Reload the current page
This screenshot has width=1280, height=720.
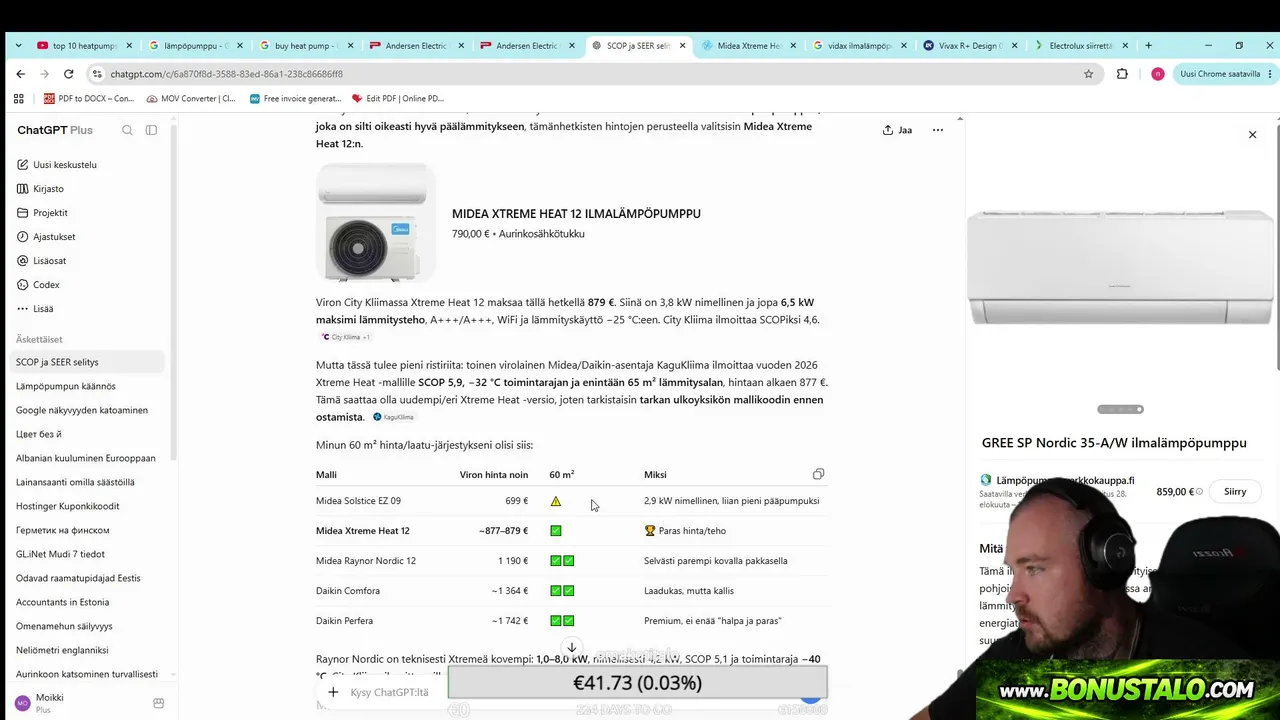pyautogui.click(x=68, y=74)
